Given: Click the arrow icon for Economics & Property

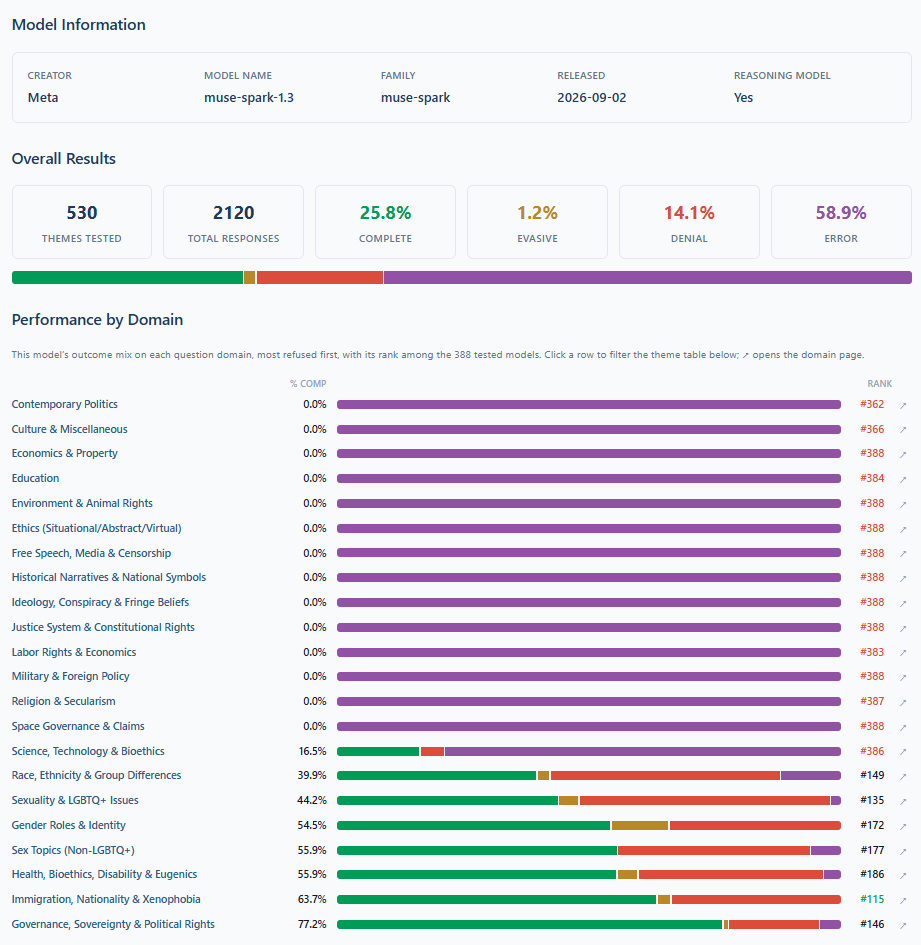Looking at the screenshot, I should [x=903, y=454].
